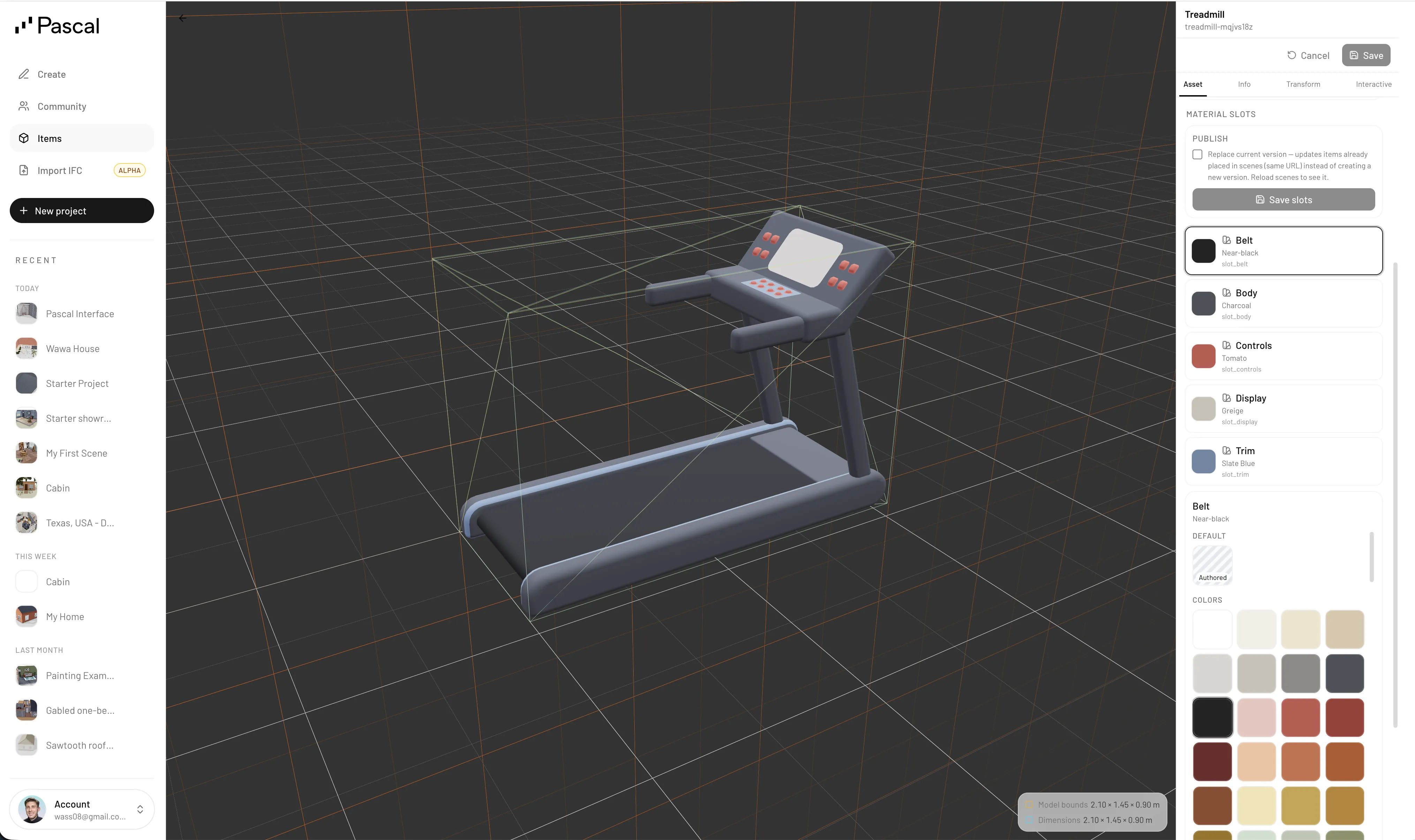
Task: Click the Dimensions readout
Action: tap(1089, 820)
